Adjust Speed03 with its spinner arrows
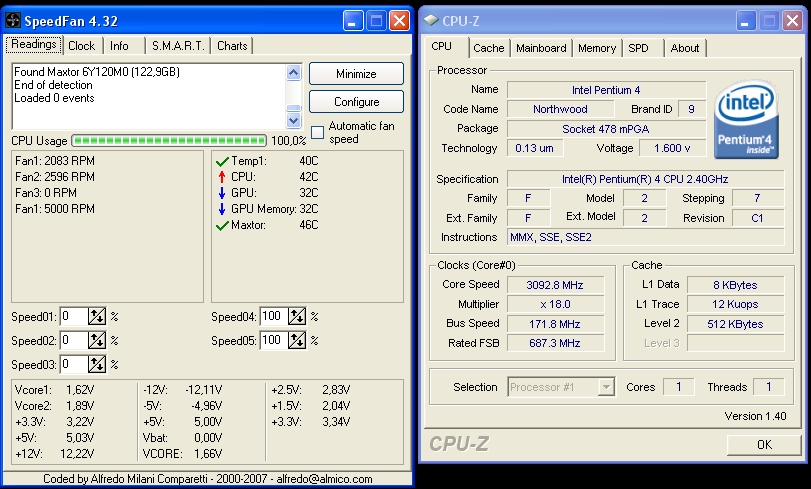The width and height of the screenshot is (811, 489). (x=97, y=364)
